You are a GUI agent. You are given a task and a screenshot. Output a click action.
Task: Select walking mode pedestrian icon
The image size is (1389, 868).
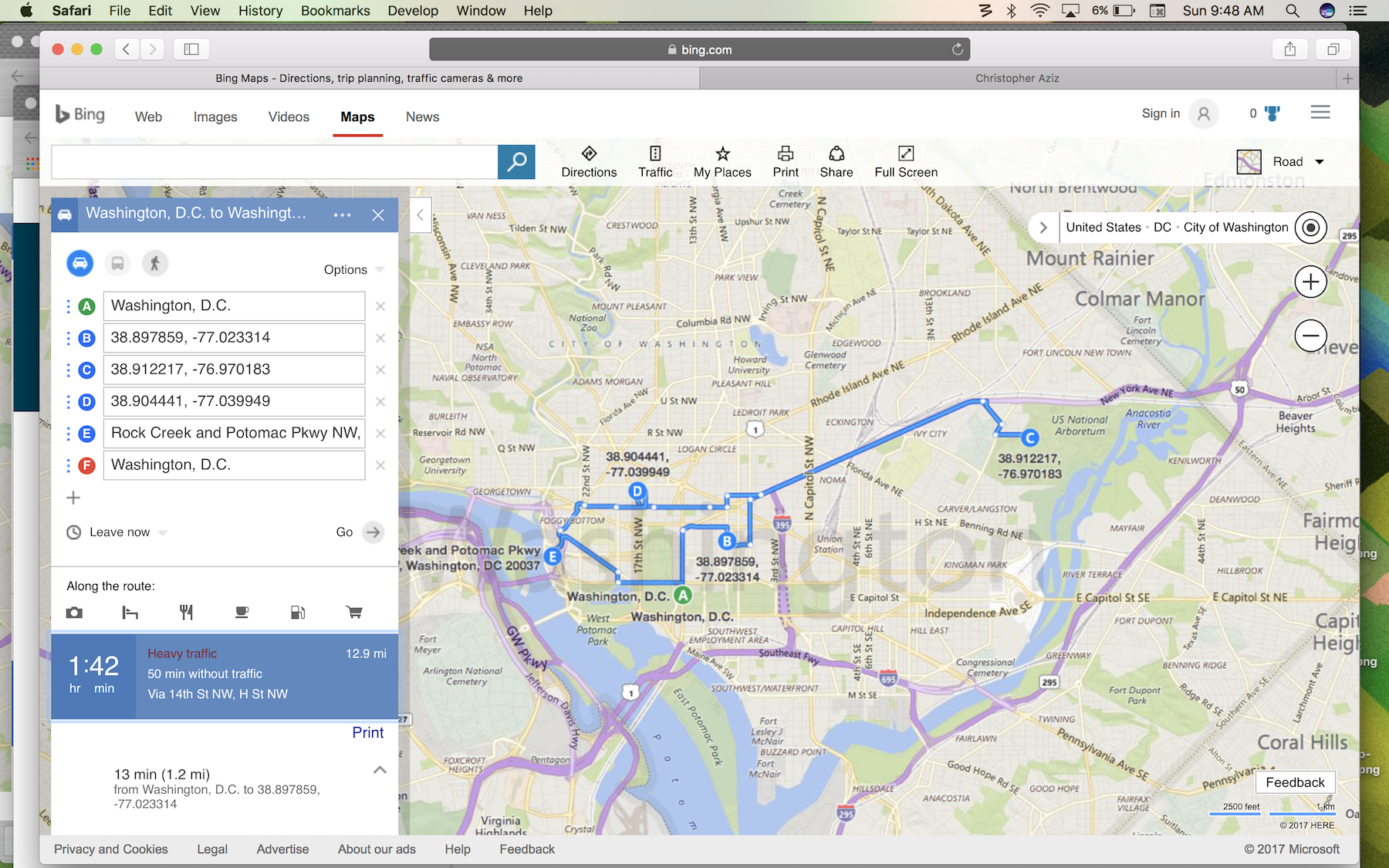click(155, 263)
